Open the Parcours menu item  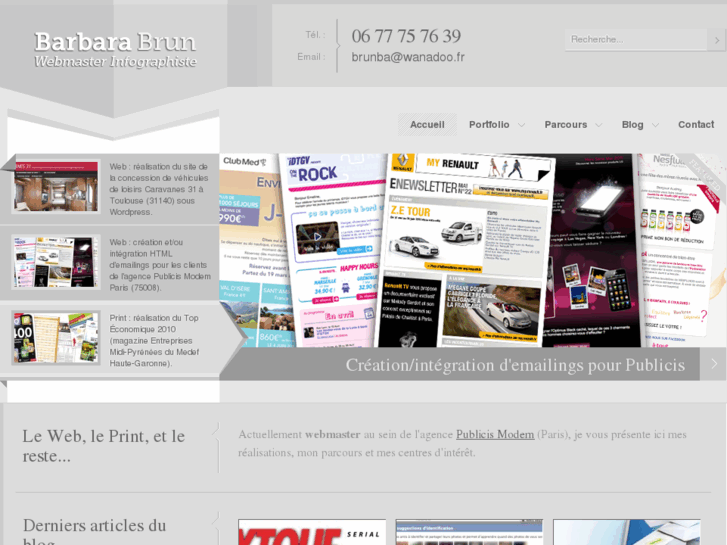(566, 124)
